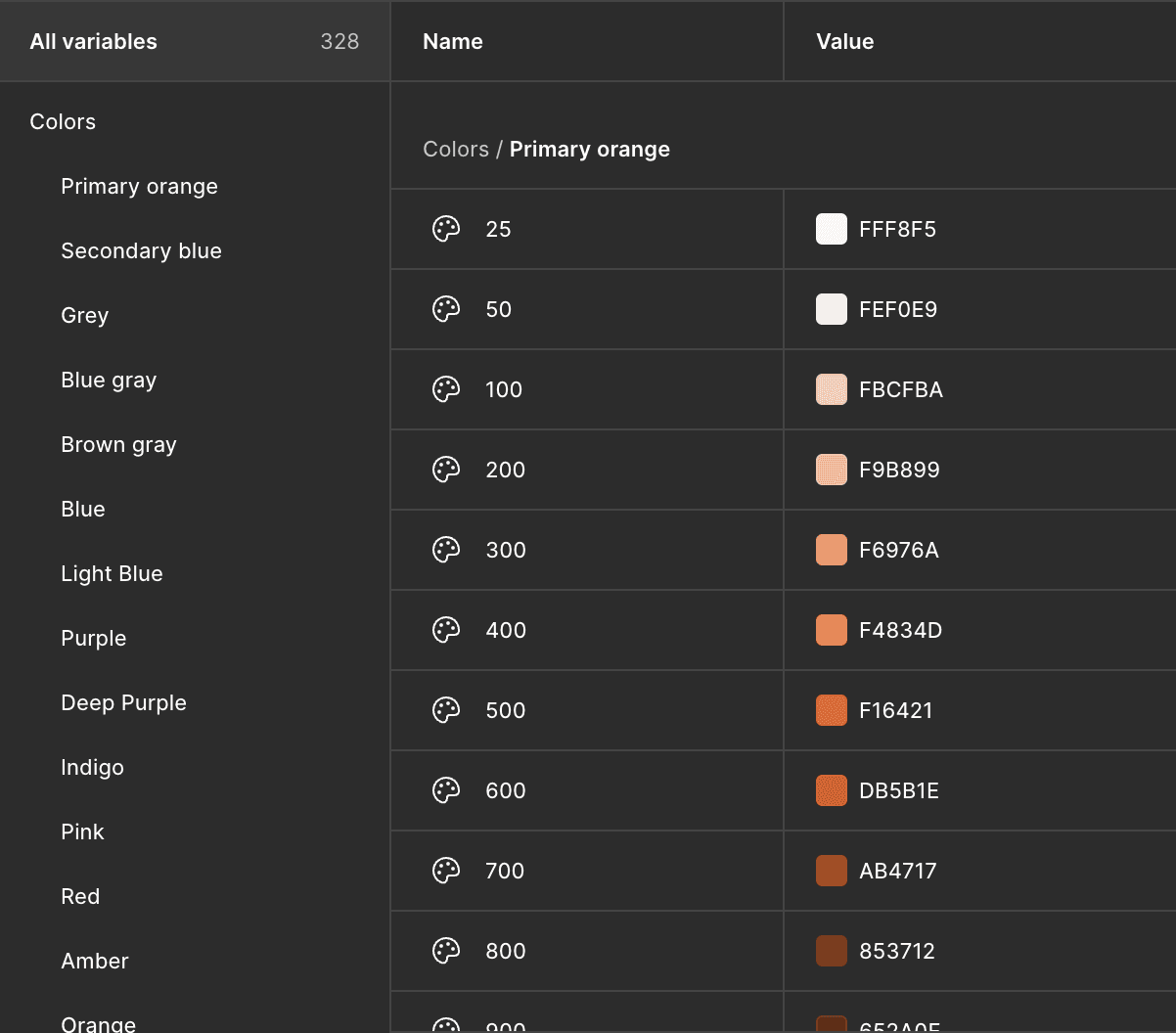Viewport: 1176px width, 1033px height.
Task: Open the Secondary blue group
Action: coord(141,250)
